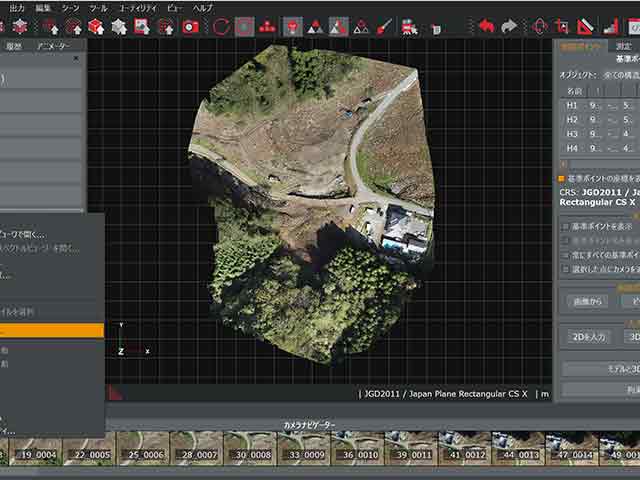Click the highlighted red-and-white triangles icon
The height and width of the screenshot is (480, 640).
tap(338, 27)
